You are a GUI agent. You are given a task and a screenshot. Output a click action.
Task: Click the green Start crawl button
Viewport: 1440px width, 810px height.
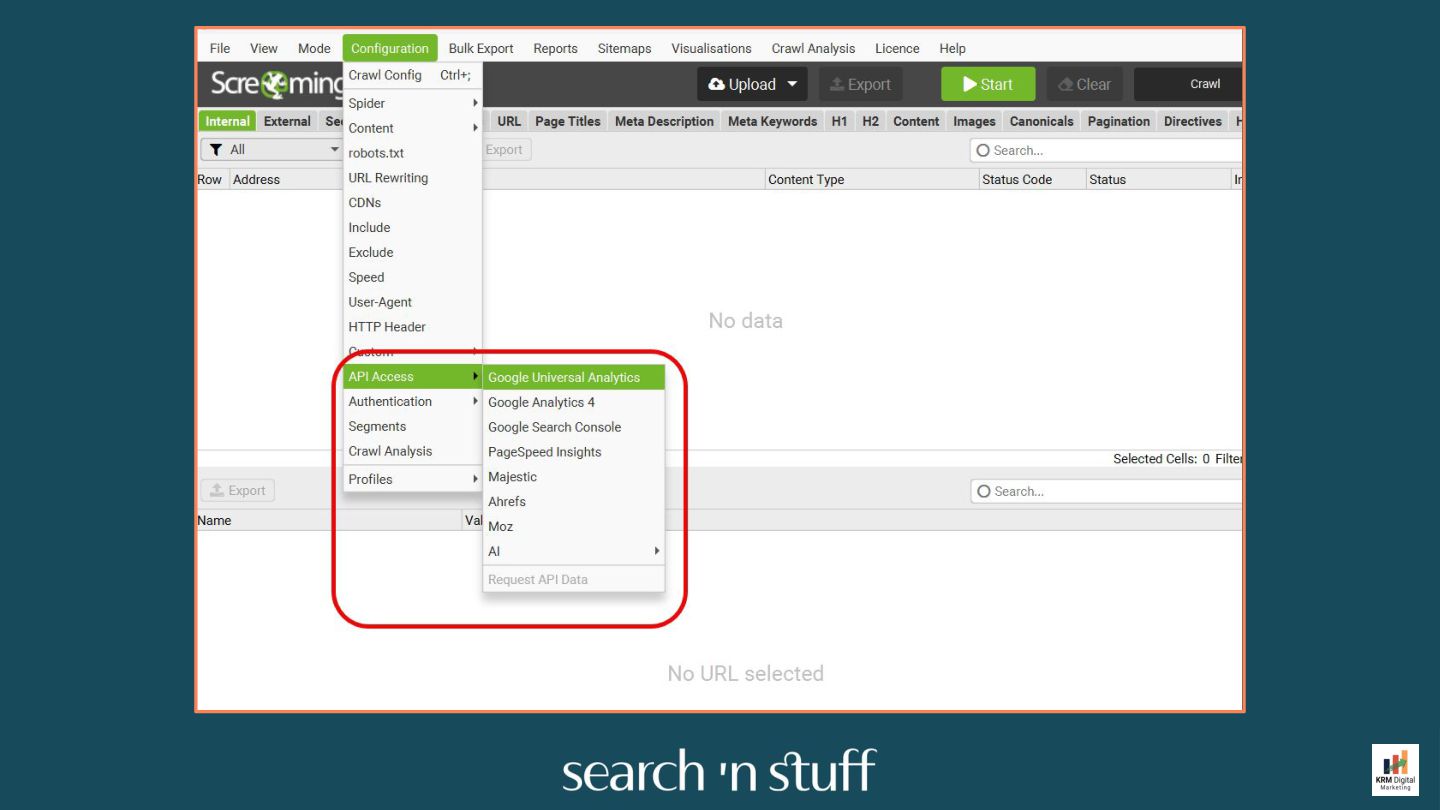click(988, 85)
